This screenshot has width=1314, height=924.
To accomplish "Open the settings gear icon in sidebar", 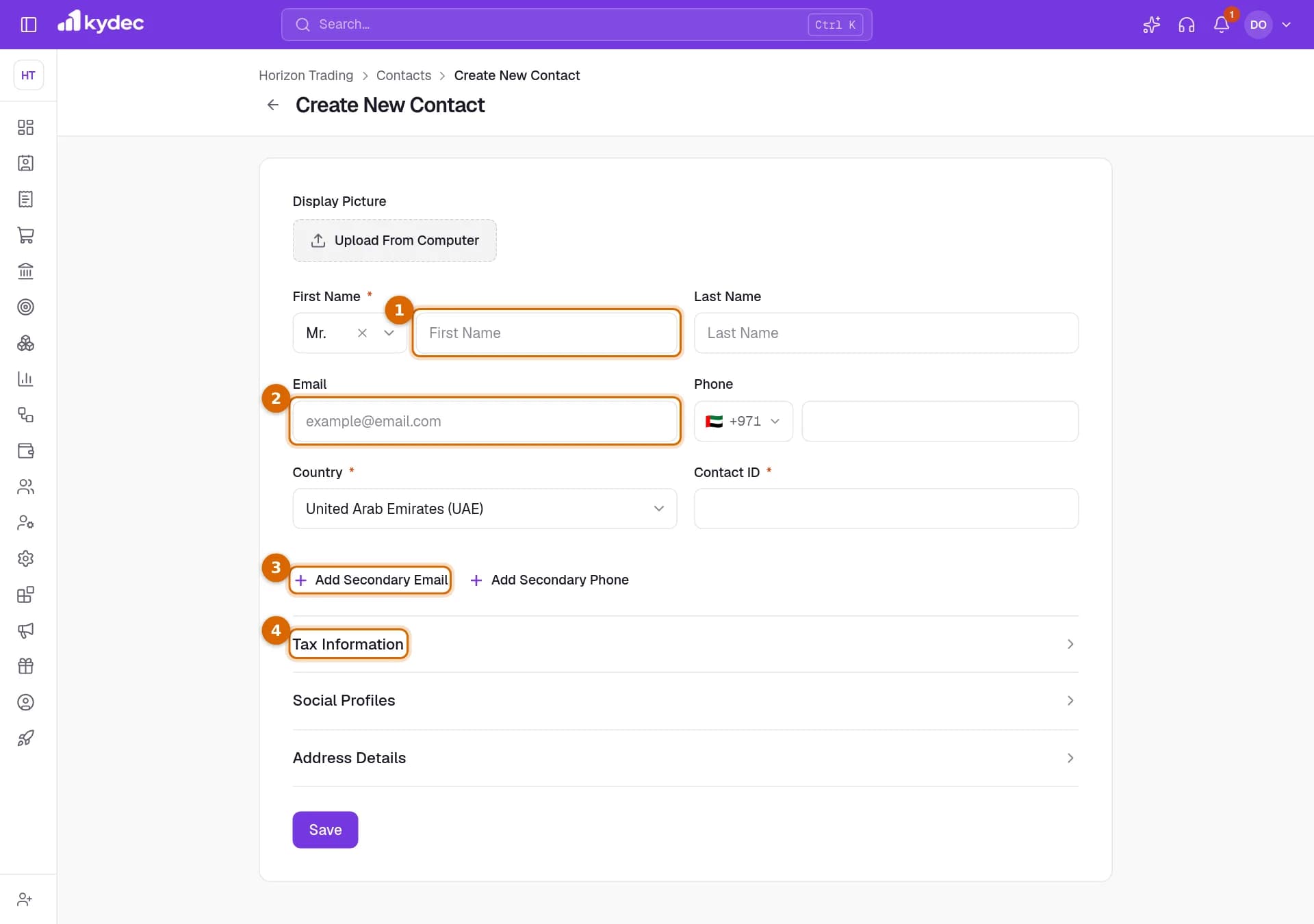I will click(25, 559).
